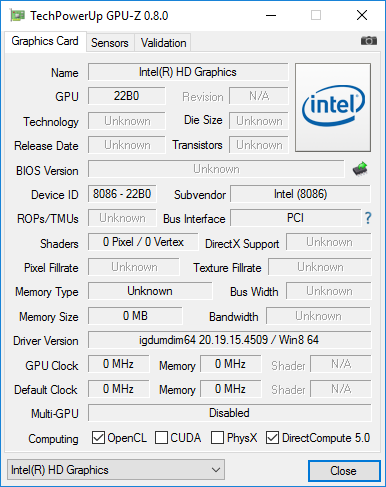Image resolution: width=386 pixels, height=487 pixels.
Task: Click the GPU field showing 22B0
Action: 127,96
